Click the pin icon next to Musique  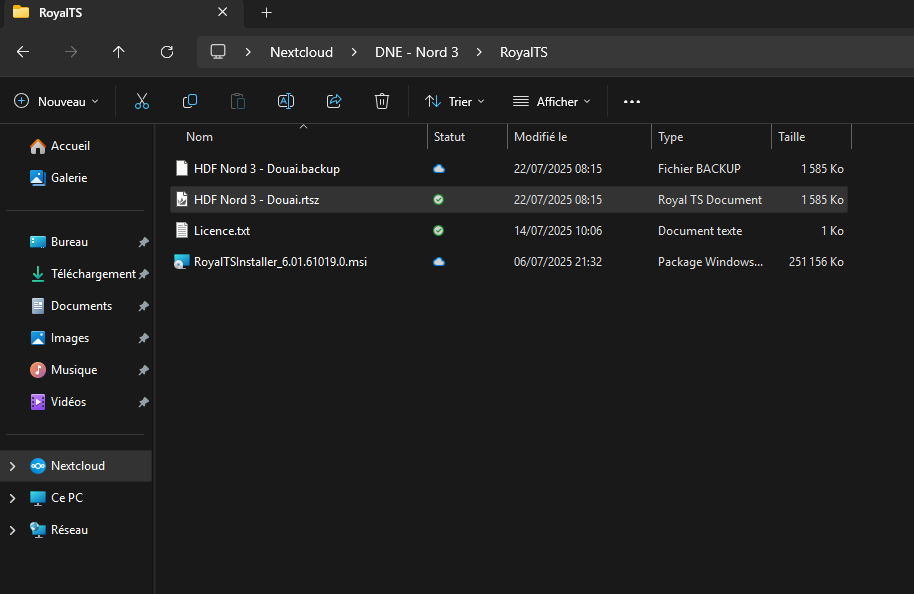pyautogui.click(x=143, y=370)
